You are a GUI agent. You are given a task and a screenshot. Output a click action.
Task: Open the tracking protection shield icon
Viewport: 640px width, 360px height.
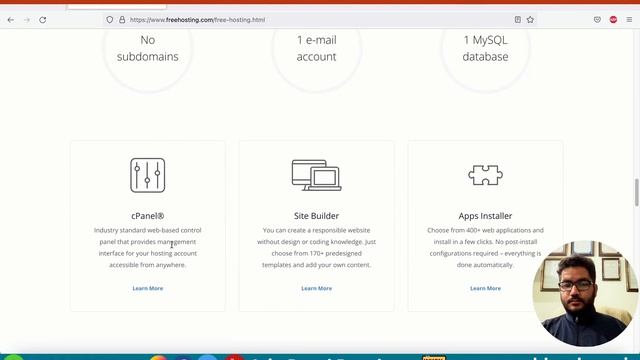pyautogui.click(x=109, y=20)
